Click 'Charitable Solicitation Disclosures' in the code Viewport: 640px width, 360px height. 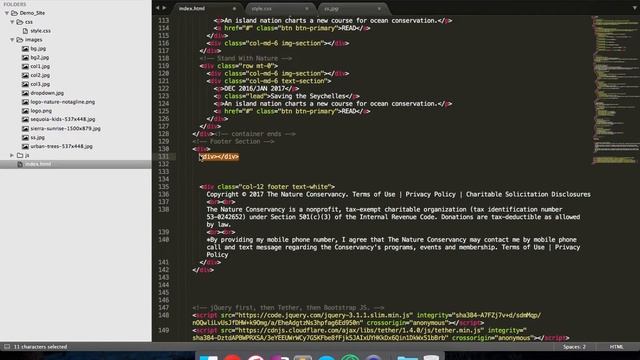tap(528, 195)
